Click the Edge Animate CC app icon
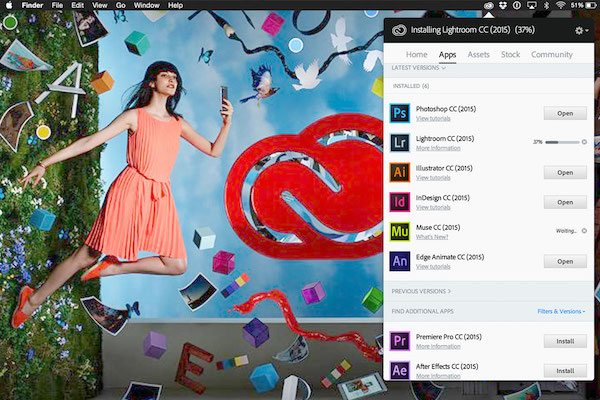Viewport: 600px width, 400px height. click(400, 262)
